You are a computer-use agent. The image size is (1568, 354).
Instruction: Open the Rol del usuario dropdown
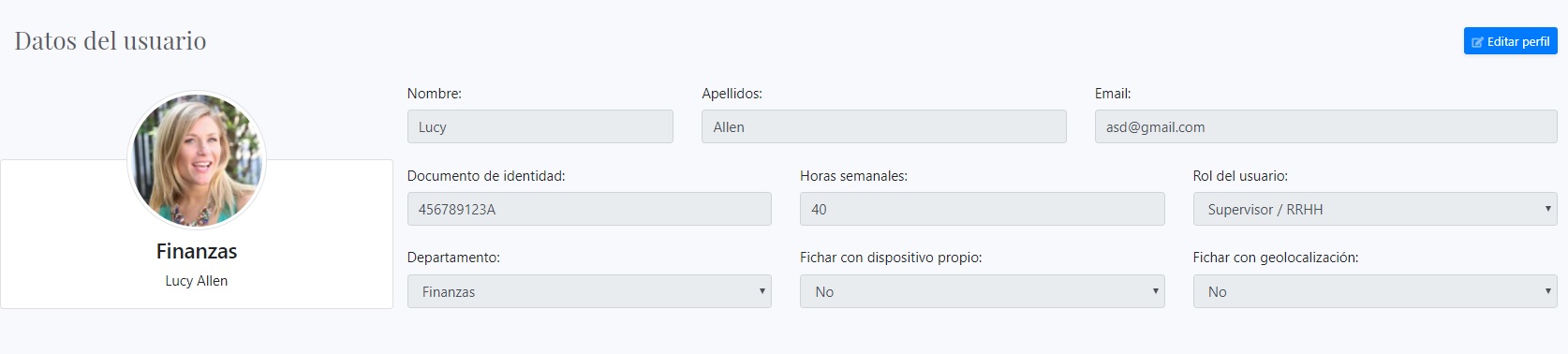point(1374,209)
